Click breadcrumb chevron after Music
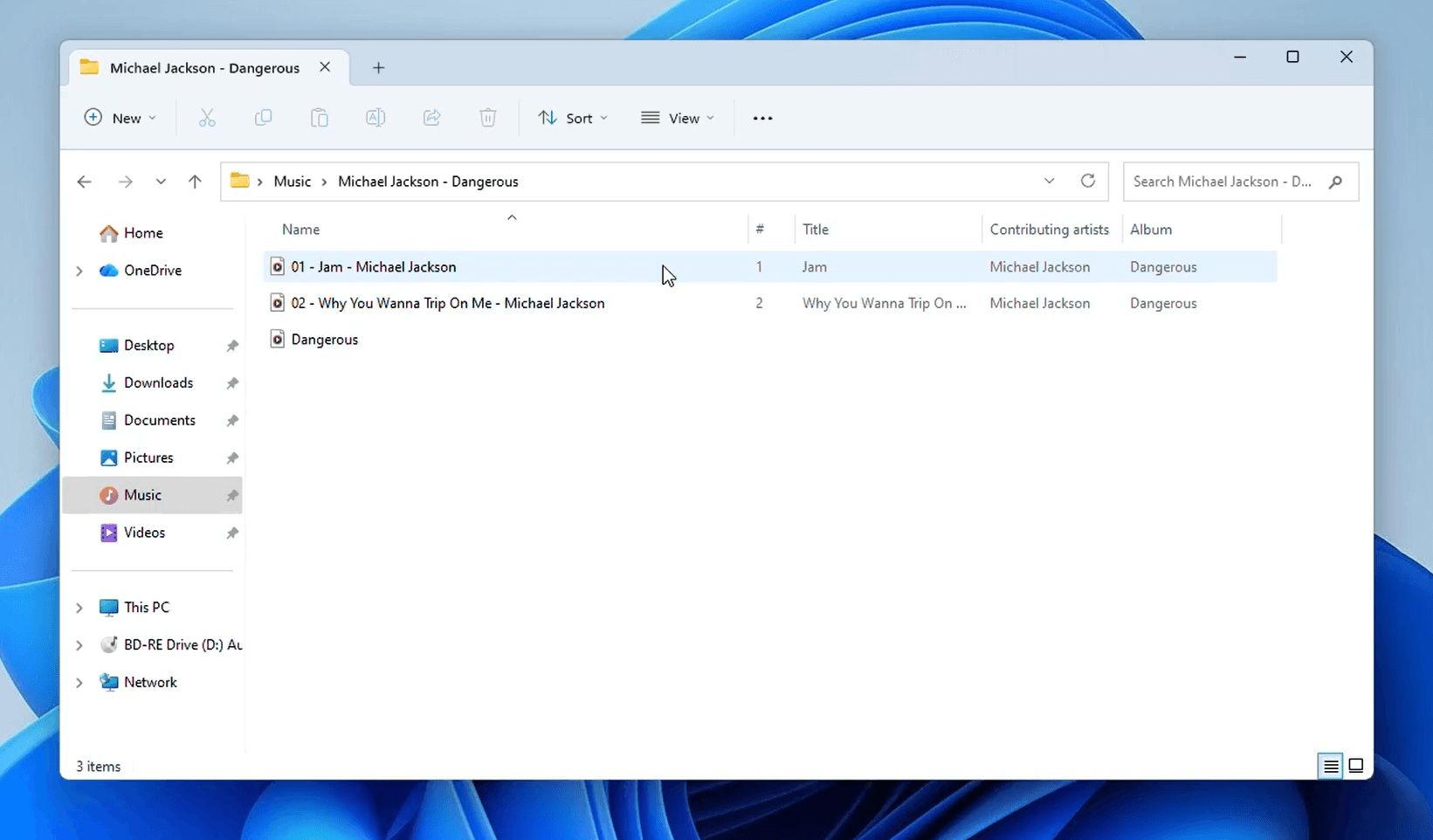The image size is (1433, 840). coord(324,182)
